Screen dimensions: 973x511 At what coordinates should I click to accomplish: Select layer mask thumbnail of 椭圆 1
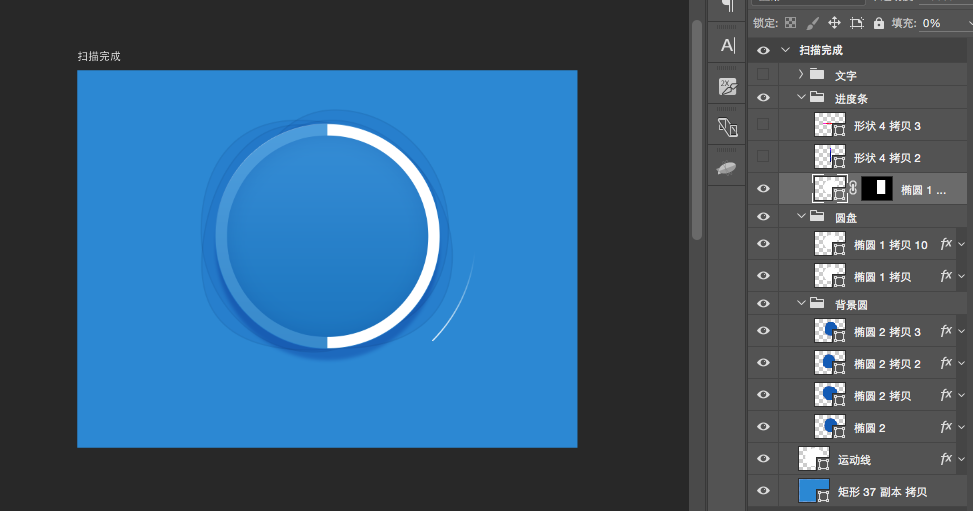pos(877,188)
